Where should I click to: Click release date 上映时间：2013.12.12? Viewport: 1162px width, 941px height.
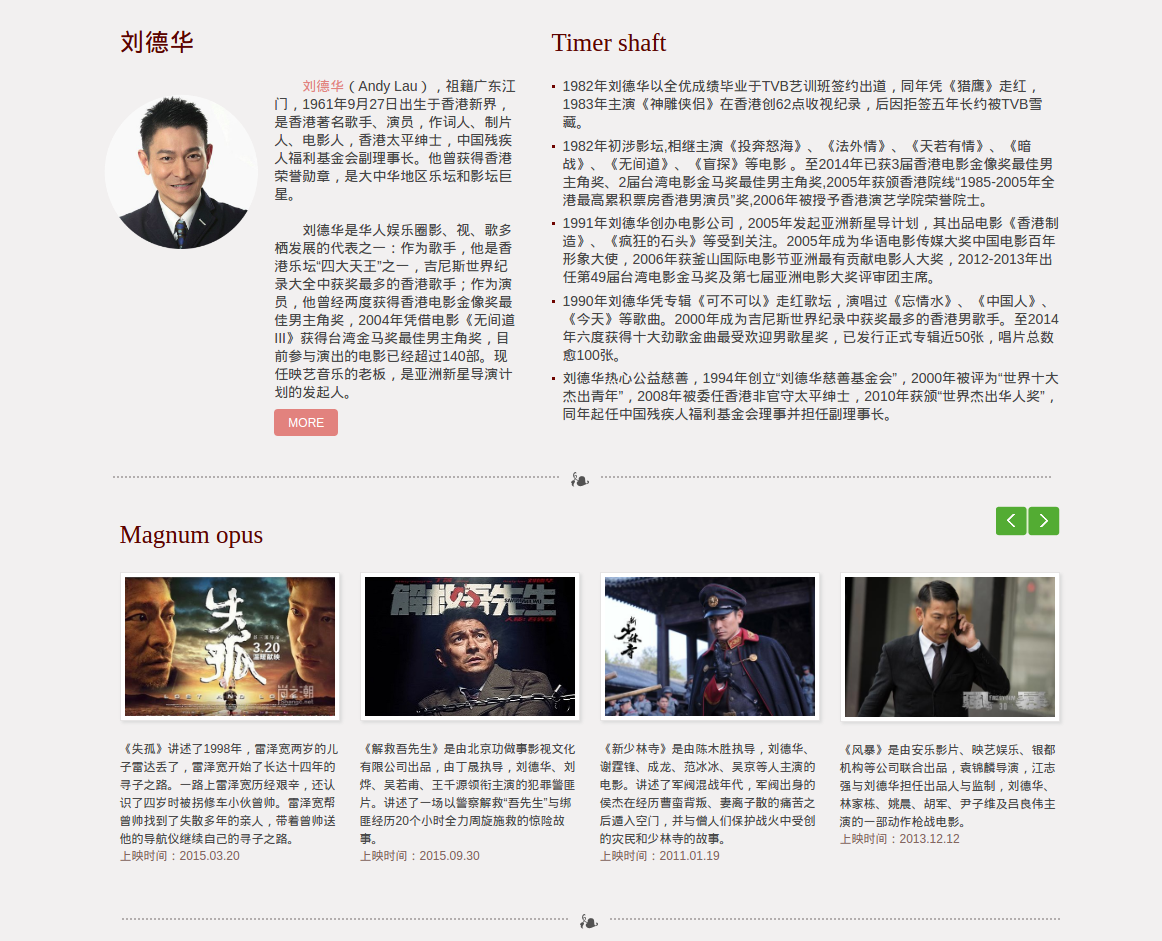click(900, 839)
